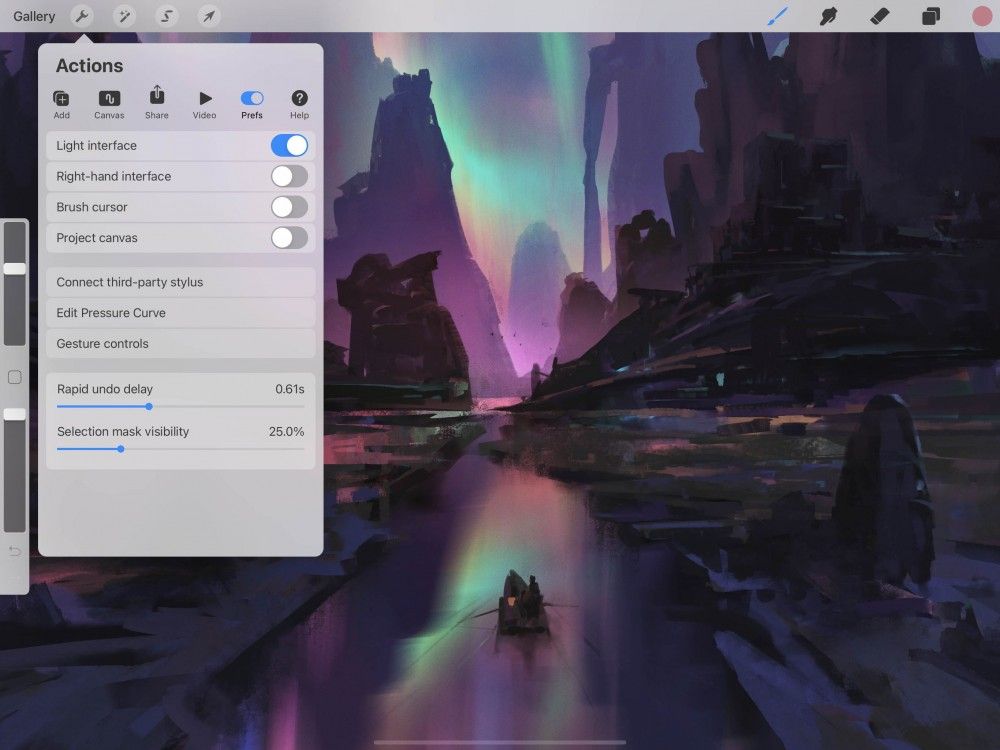Enable the Right-hand interface option
The height and width of the screenshot is (750, 1000).
(x=290, y=176)
